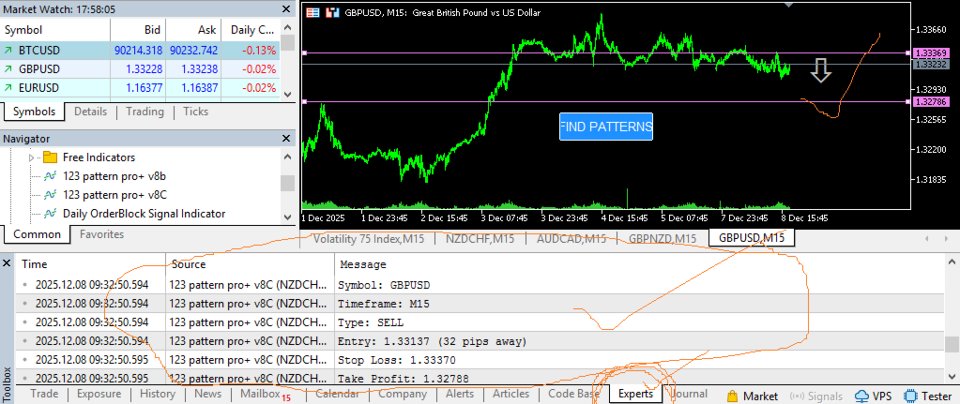Open the Trade tab in Toolbox
The height and width of the screenshot is (404, 960).
(43, 394)
